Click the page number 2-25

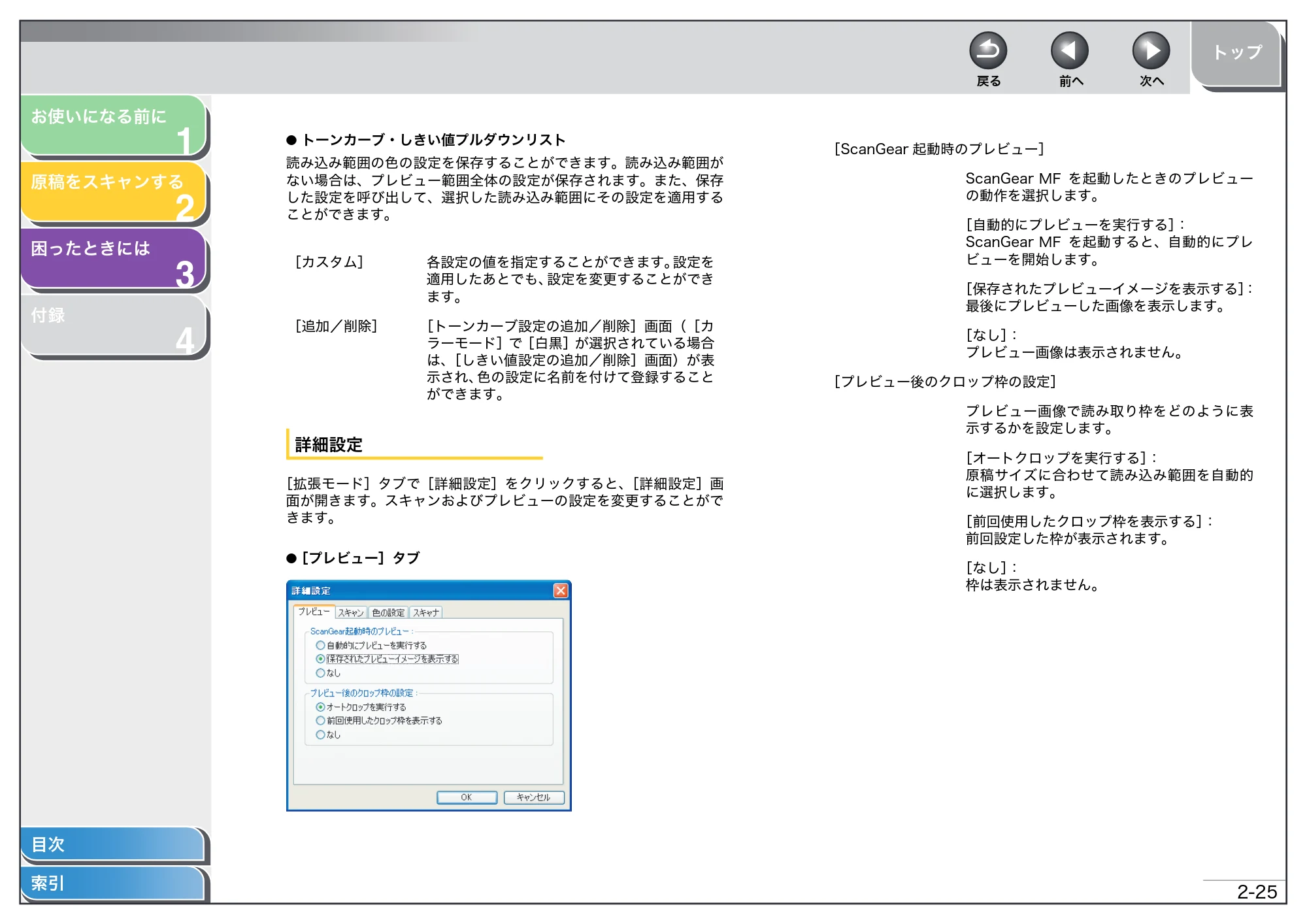(1257, 892)
